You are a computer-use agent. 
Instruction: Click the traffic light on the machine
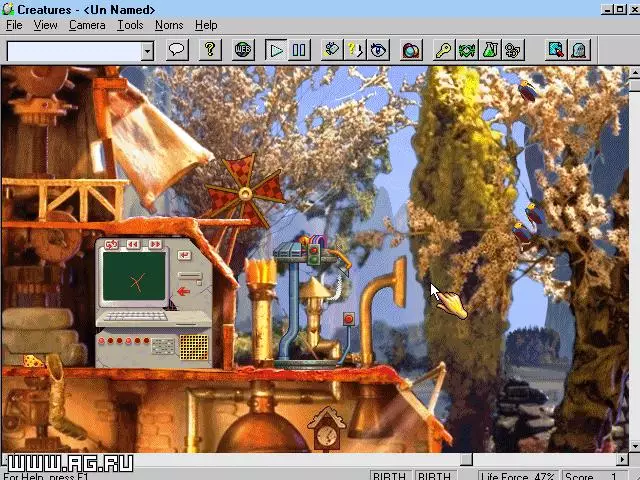click(314, 254)
